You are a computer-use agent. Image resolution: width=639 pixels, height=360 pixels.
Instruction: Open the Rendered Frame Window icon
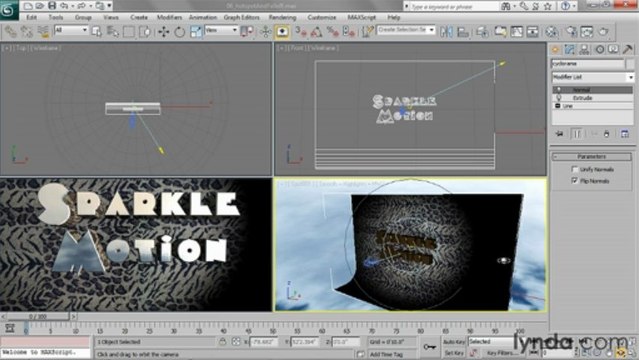tap(587, 31)
